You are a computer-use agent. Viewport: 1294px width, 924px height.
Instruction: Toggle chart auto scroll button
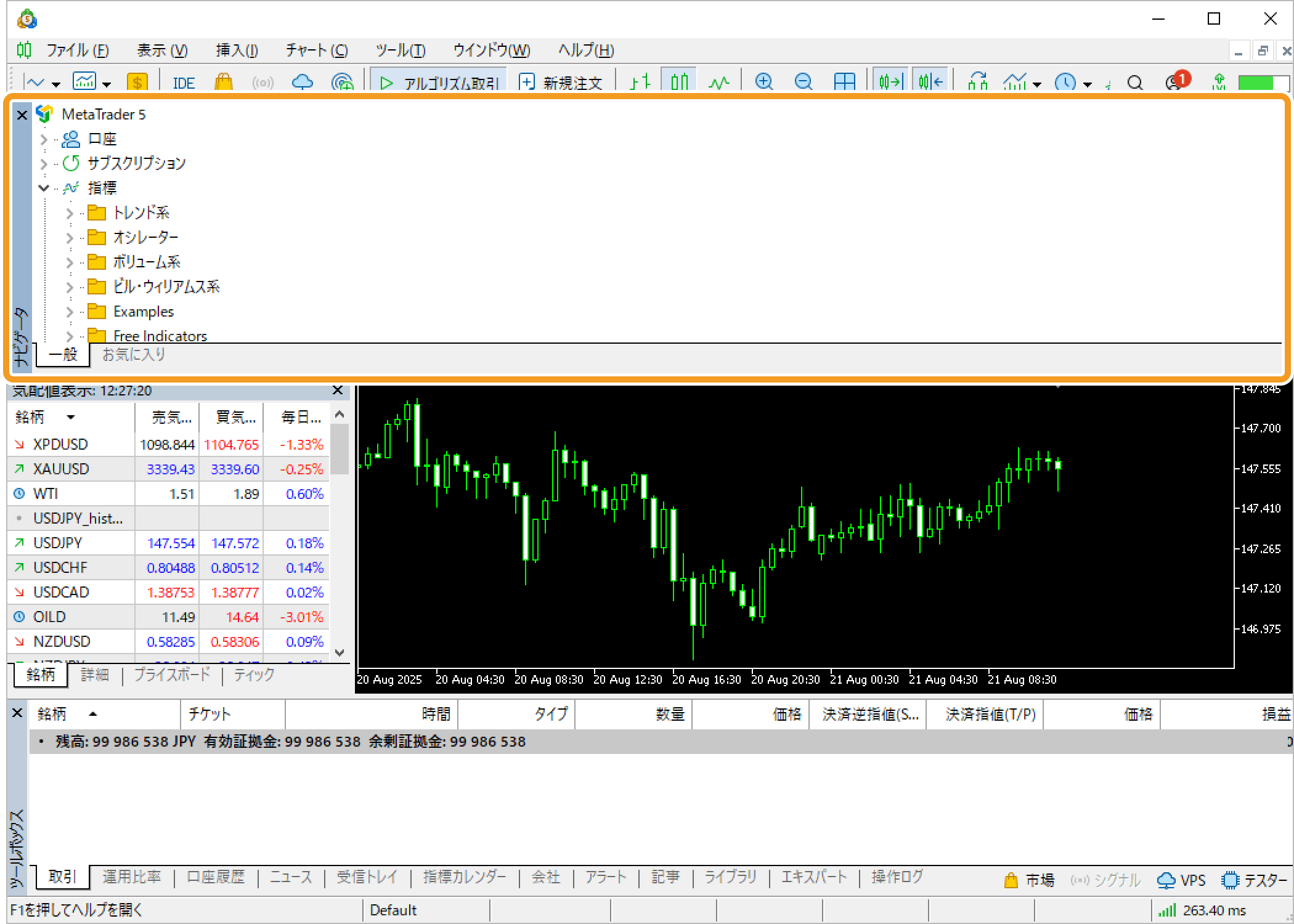(x=890, y=81)
